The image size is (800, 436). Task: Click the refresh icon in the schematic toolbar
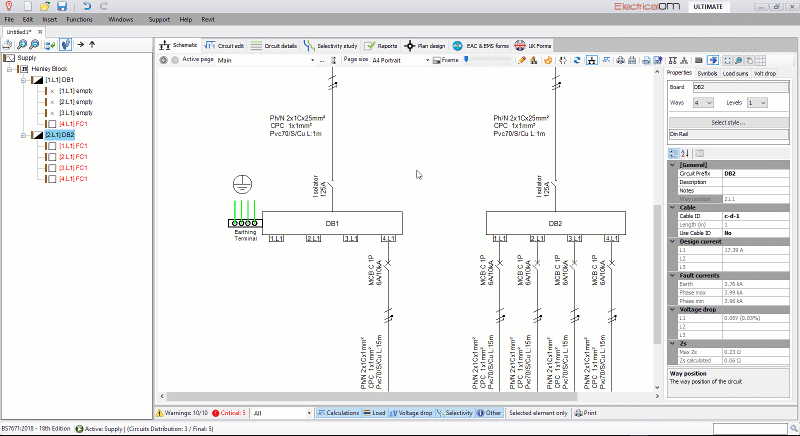pyautogui.click(x=577, y=60)
